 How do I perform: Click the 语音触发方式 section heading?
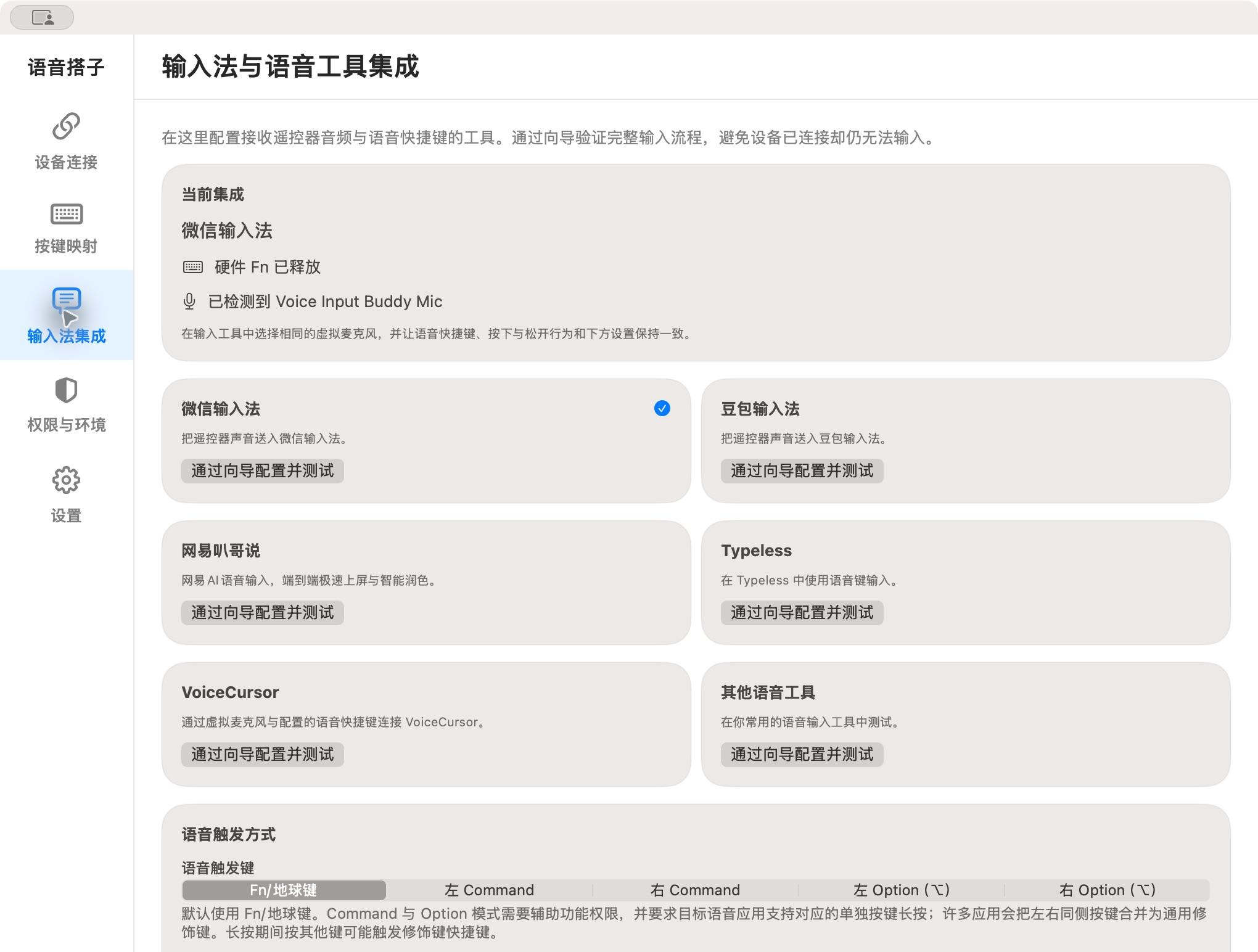229,835
